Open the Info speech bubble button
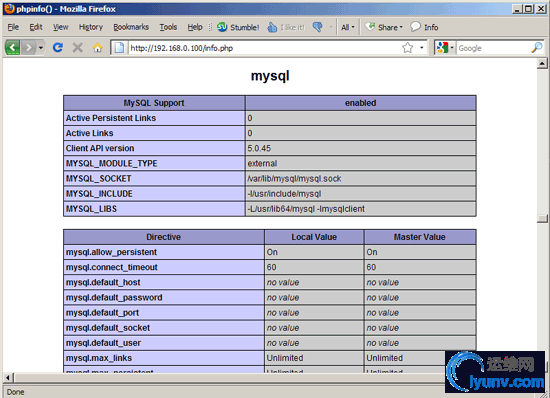This screenshot has height=398, width=550. (424, 27)
